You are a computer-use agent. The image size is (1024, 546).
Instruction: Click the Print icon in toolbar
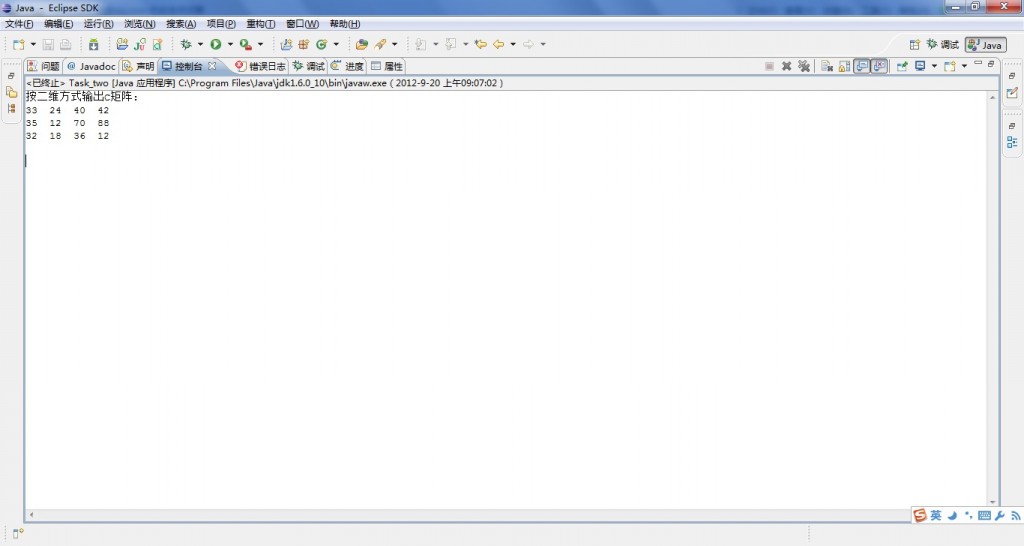click(65, 44)
